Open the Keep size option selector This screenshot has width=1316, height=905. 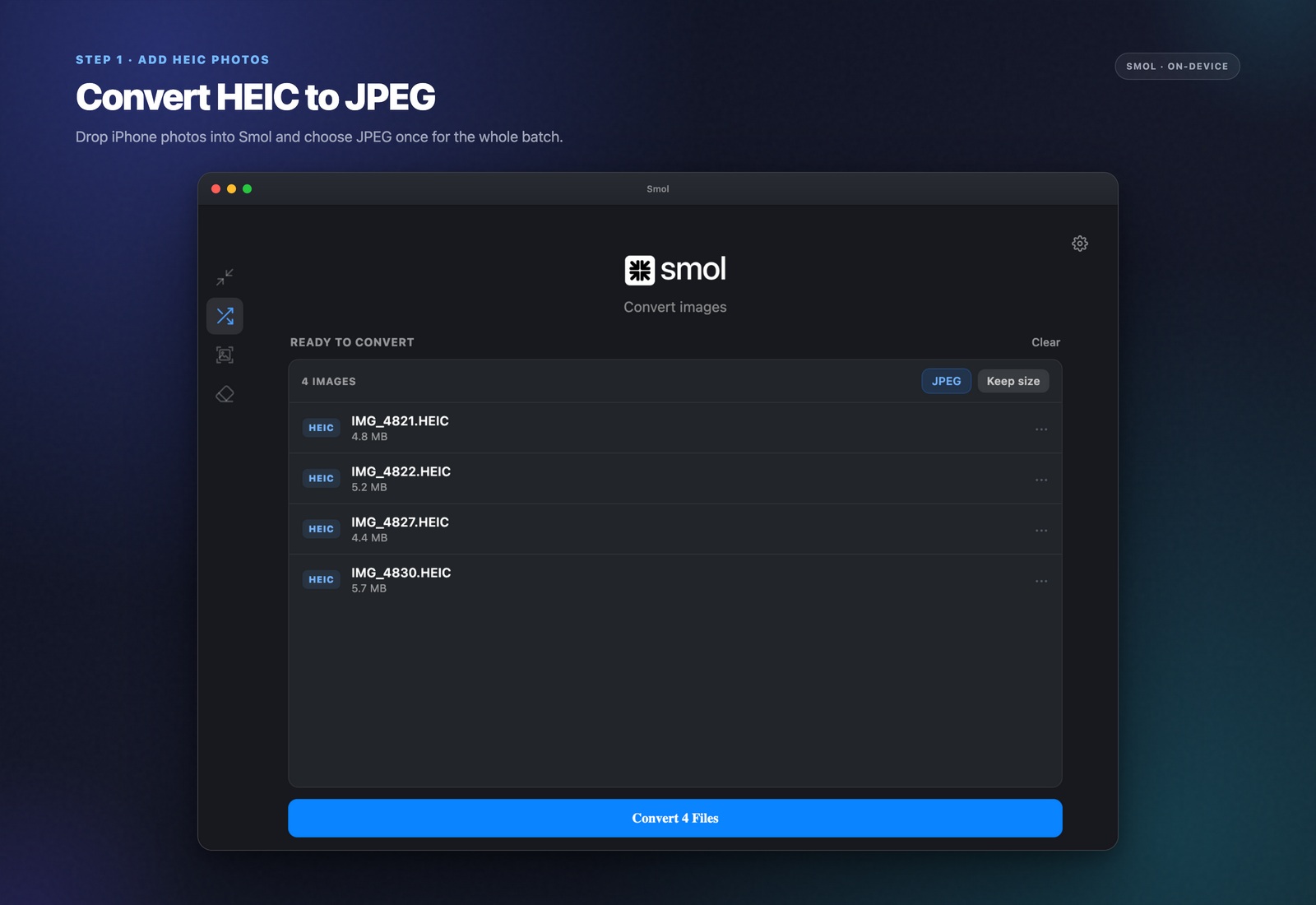(x=1013, y=381)
